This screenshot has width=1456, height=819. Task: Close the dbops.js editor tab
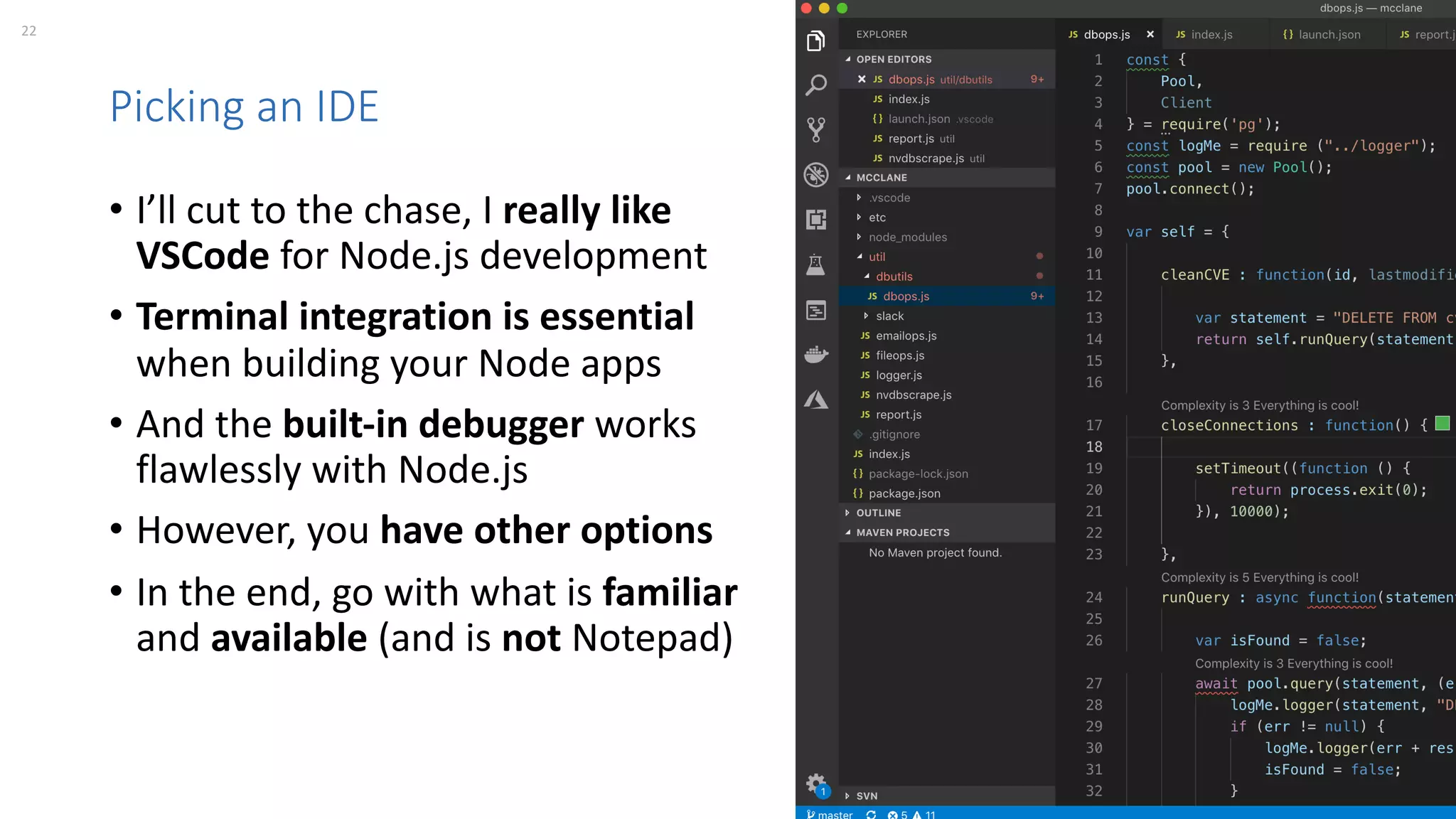pos(1150,35)
